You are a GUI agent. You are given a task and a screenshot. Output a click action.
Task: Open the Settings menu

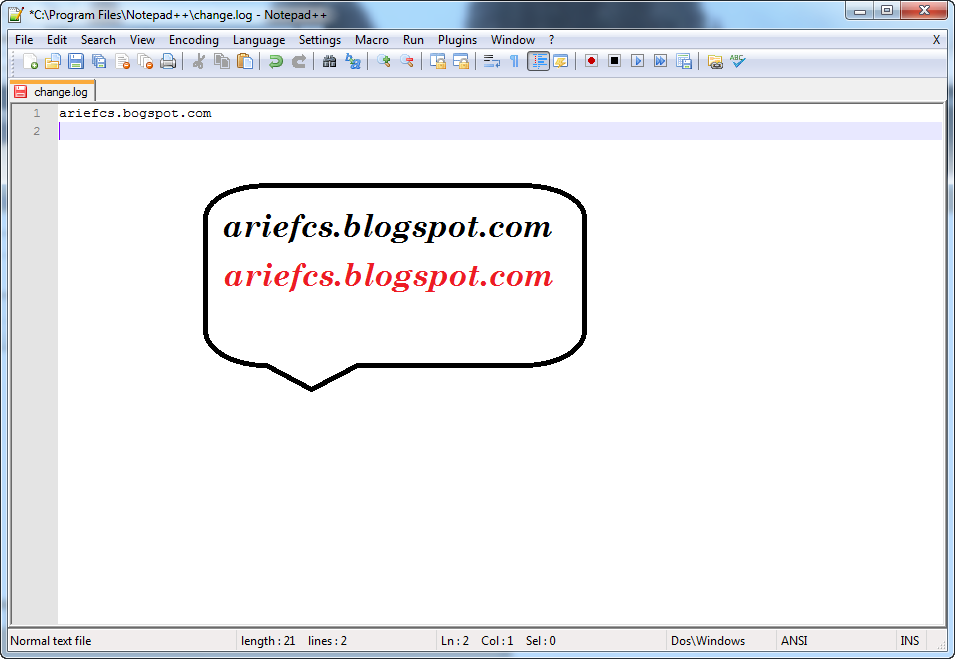coord(320,40)
